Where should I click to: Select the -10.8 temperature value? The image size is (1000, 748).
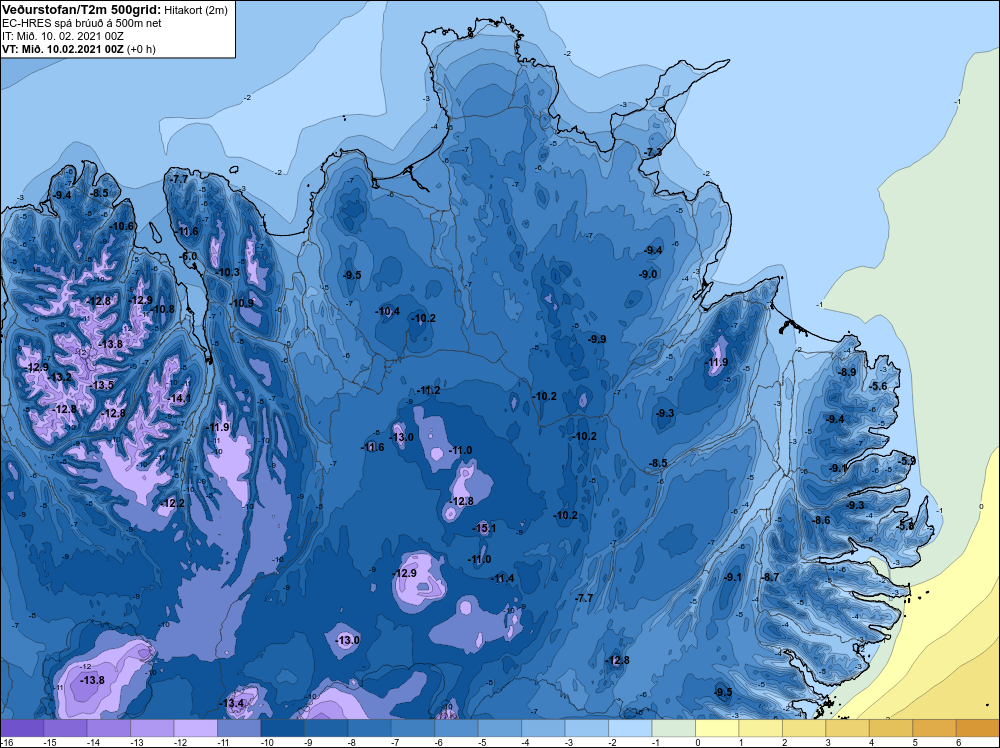[x=162, y=309]
